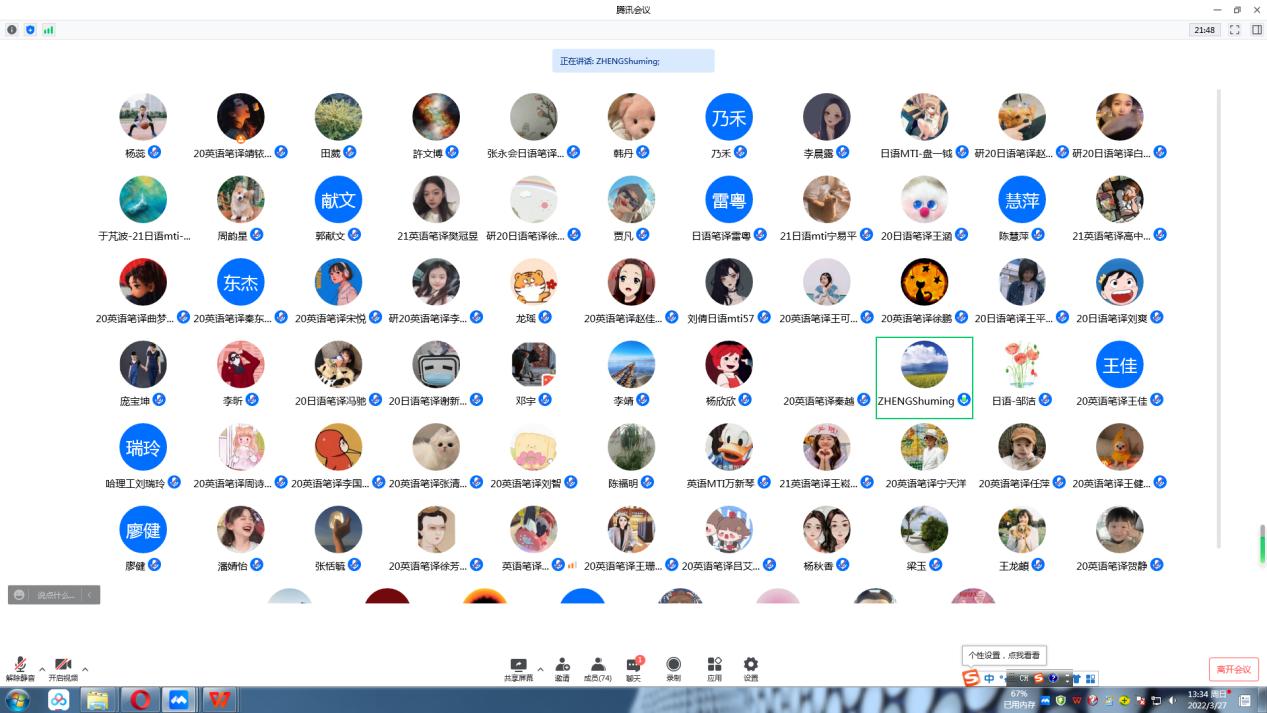Collapse the chat input bar arrow
The height and width of the screenshot is (713, 1267).
(x=90, y=595)
